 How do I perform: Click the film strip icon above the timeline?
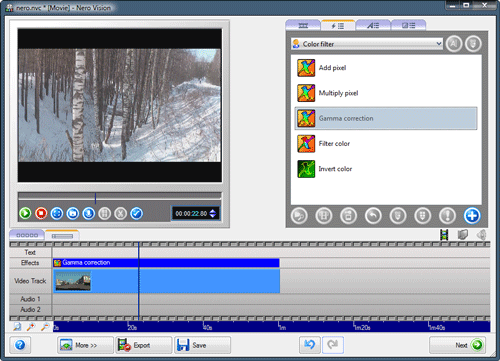pos(444,235)
